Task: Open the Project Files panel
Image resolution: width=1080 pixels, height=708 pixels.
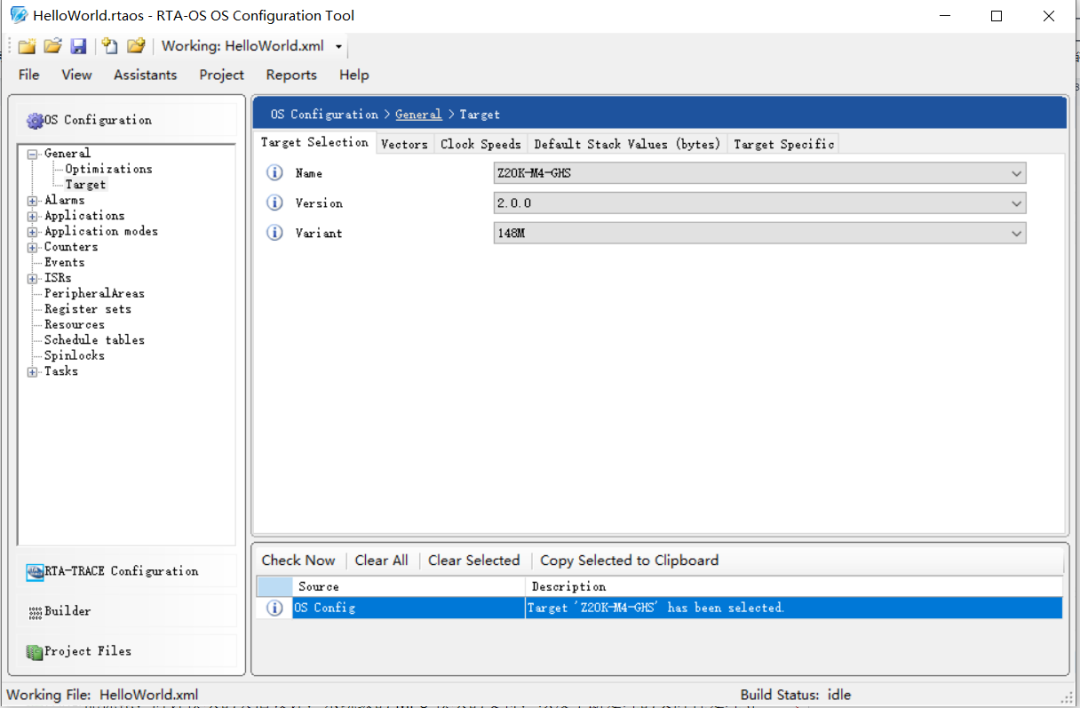Action: pyautogui.click(x=87, y=651)
